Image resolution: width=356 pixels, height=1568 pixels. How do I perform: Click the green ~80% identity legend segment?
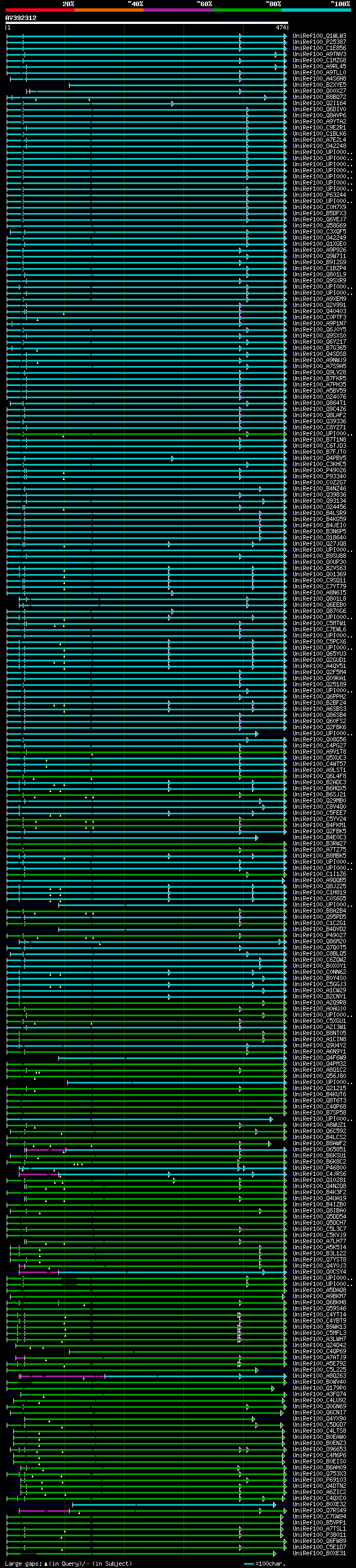pyautogui.click(x=247, y=10)
